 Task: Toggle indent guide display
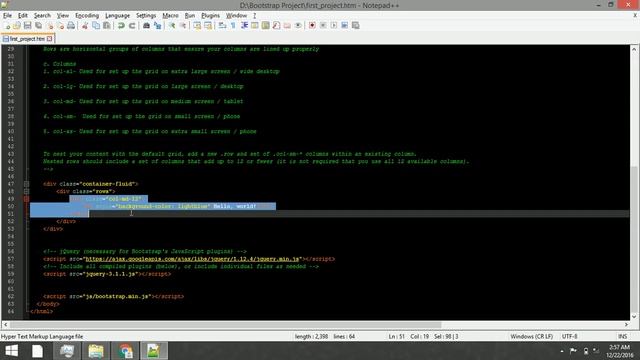click(244, 26)
